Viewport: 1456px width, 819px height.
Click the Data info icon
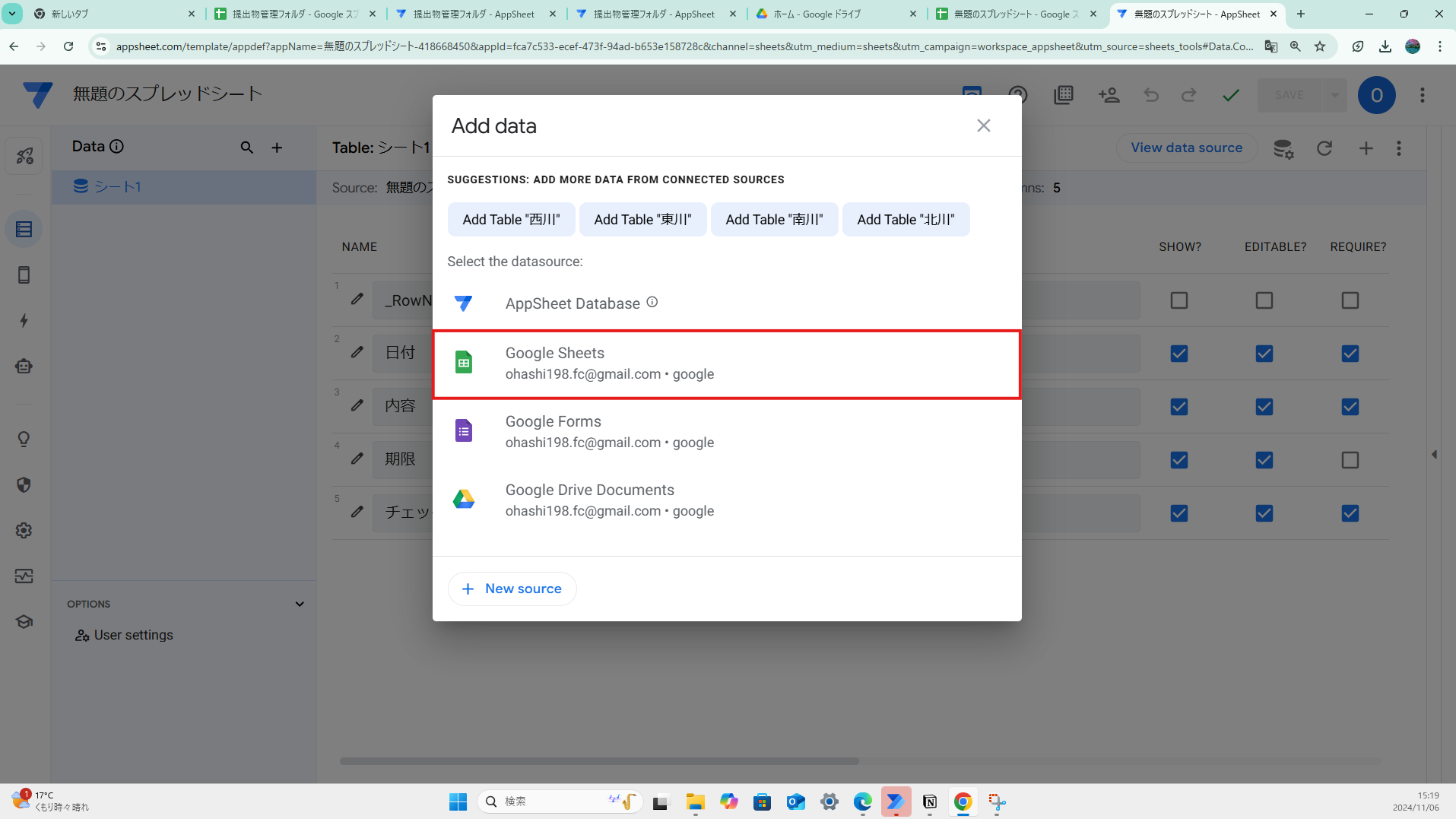tap(116, 146)
